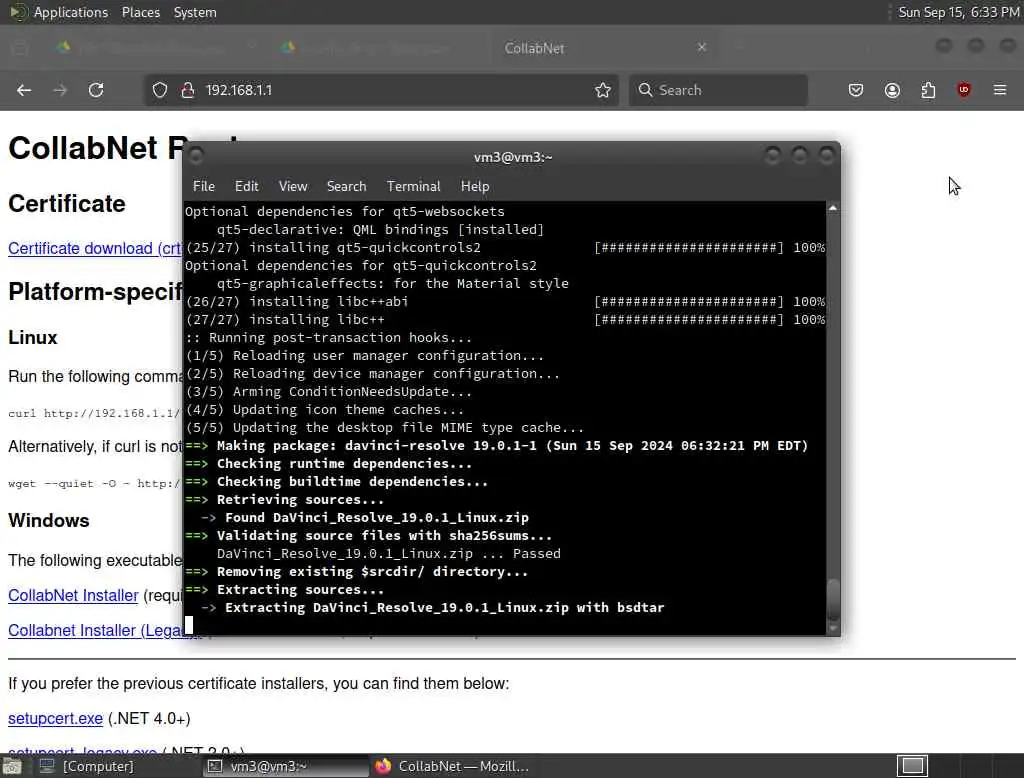Click the show desktop icon in taskbar

tap(12, 766)
